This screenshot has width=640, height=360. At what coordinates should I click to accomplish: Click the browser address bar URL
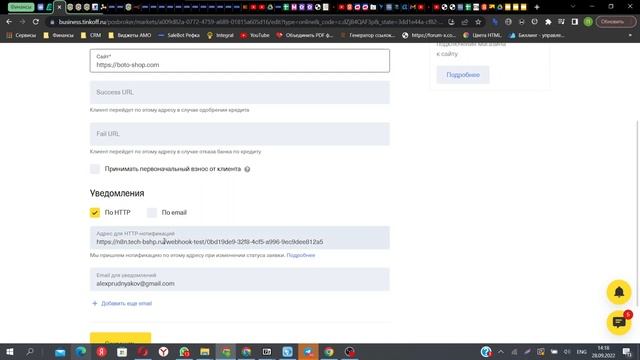coord(250,22)
